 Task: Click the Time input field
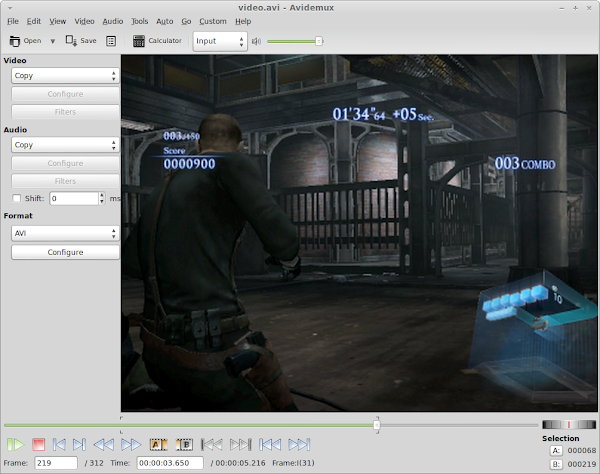(170, 463)
